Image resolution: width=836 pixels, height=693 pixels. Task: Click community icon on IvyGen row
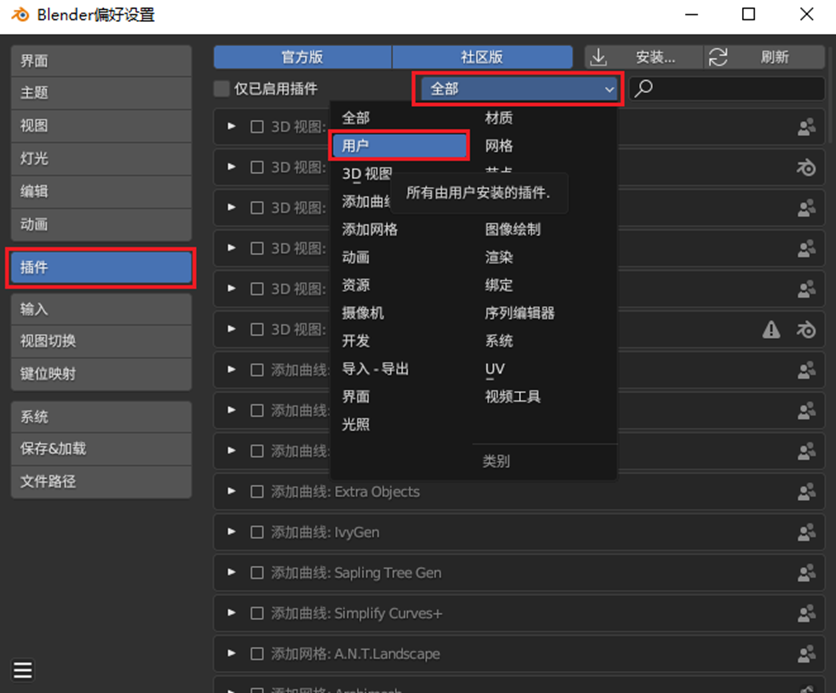point(807,532)
